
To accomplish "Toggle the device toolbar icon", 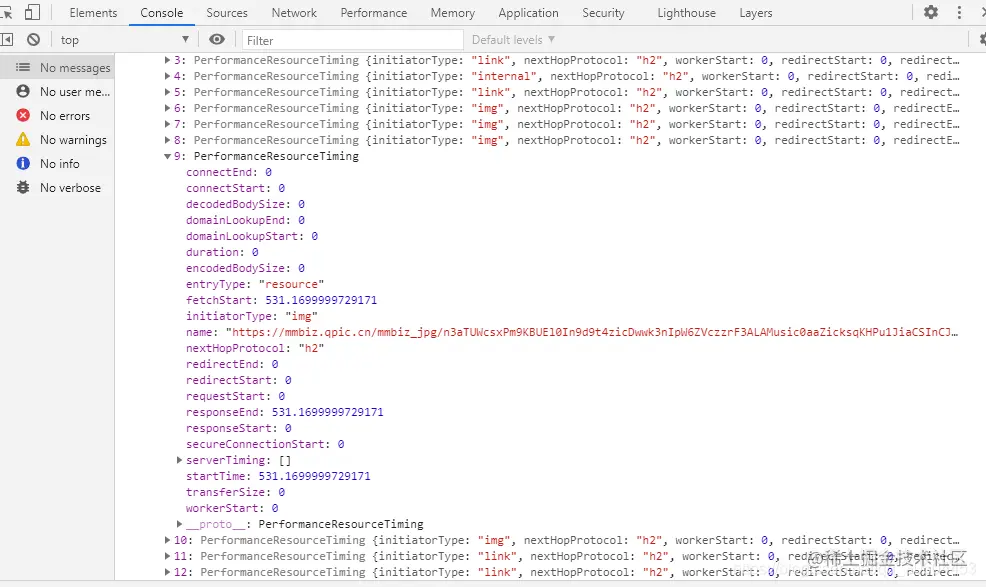I will (32, 13).
